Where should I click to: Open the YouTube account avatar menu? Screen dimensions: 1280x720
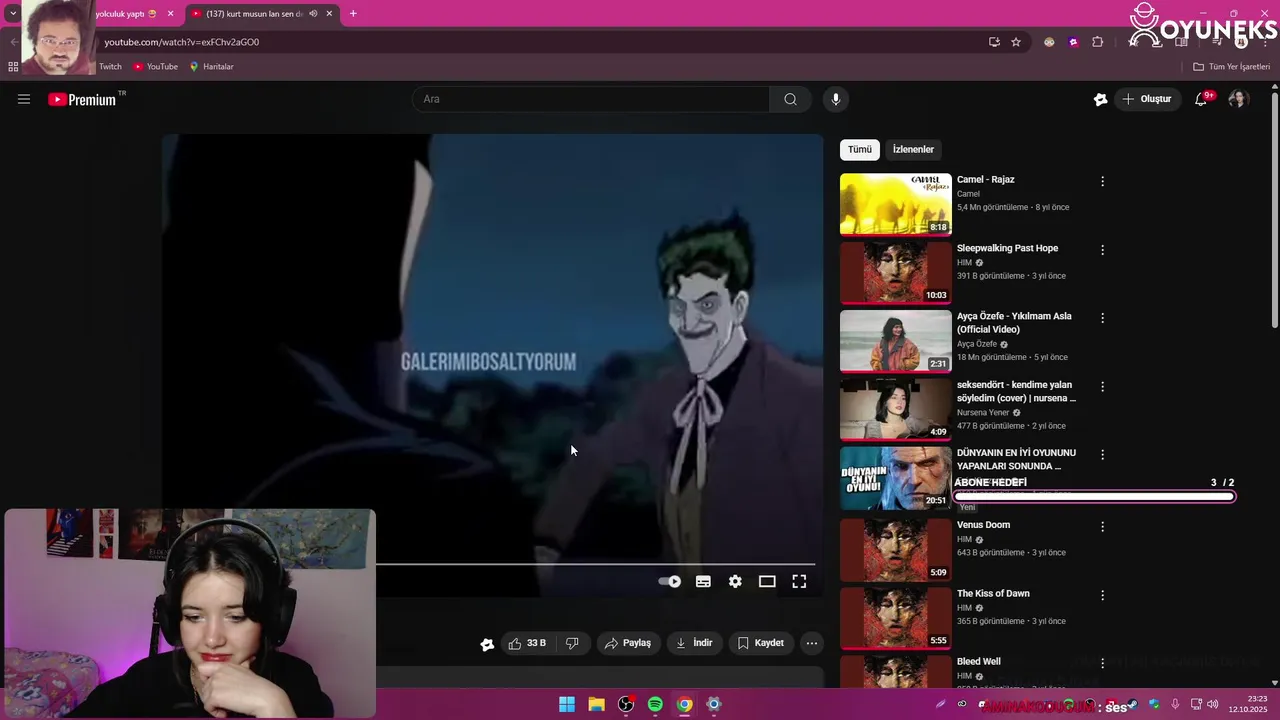[1238, 99]
